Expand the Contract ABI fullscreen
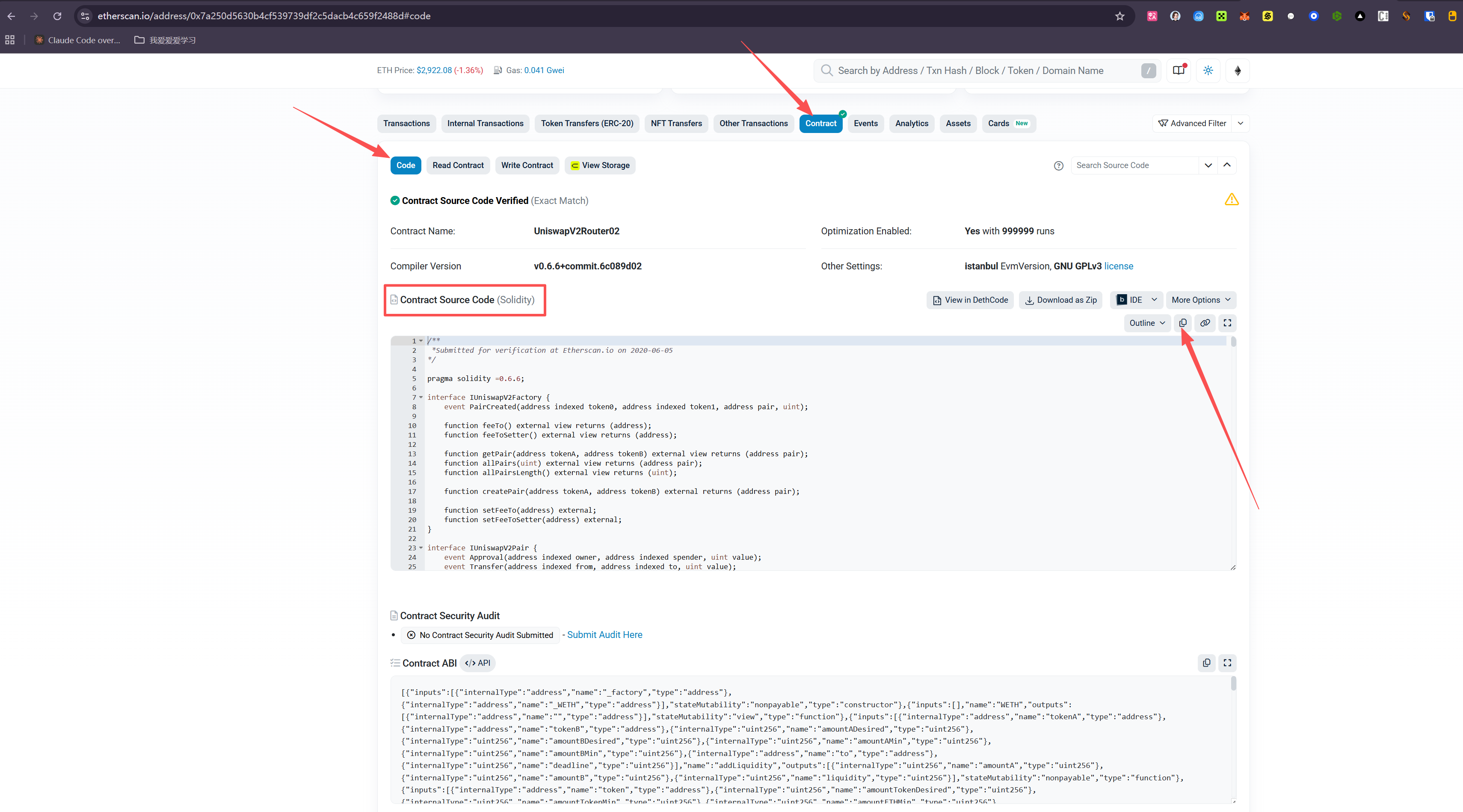The image size is (1463, 812). (x=1227, y=663)
